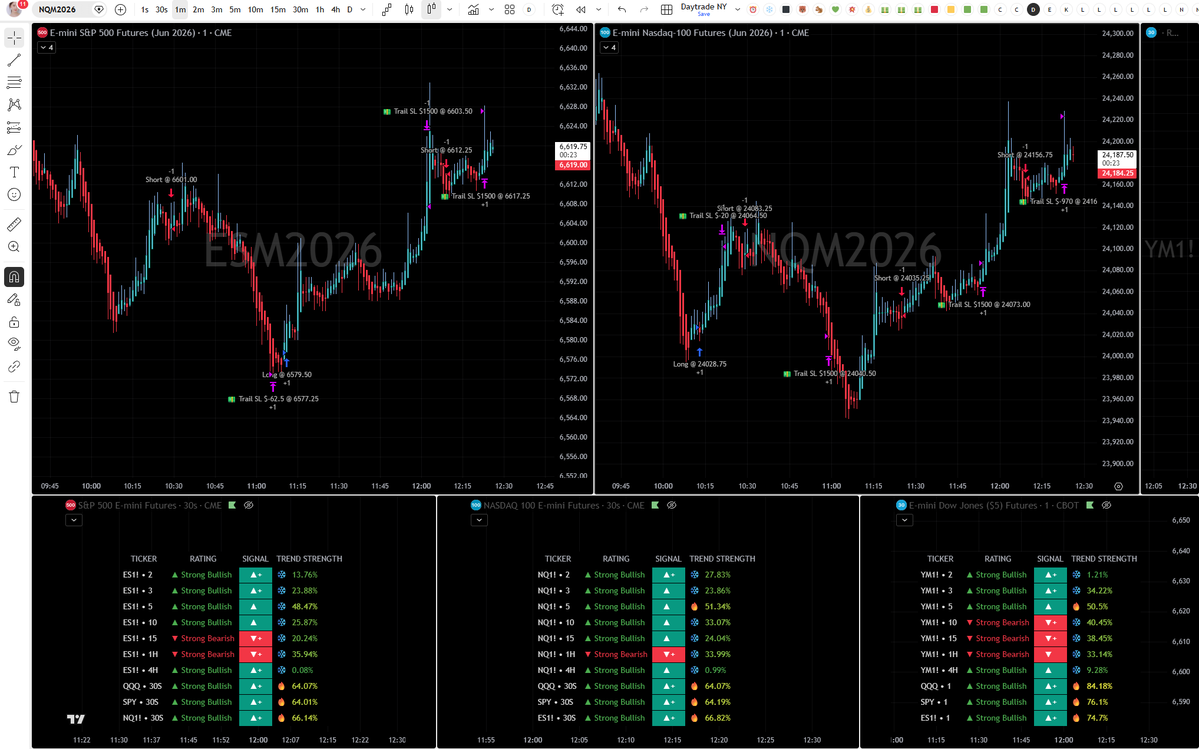Expand the S&P 500 30s panel legend

pyautogui.click(x=73, y=520)
